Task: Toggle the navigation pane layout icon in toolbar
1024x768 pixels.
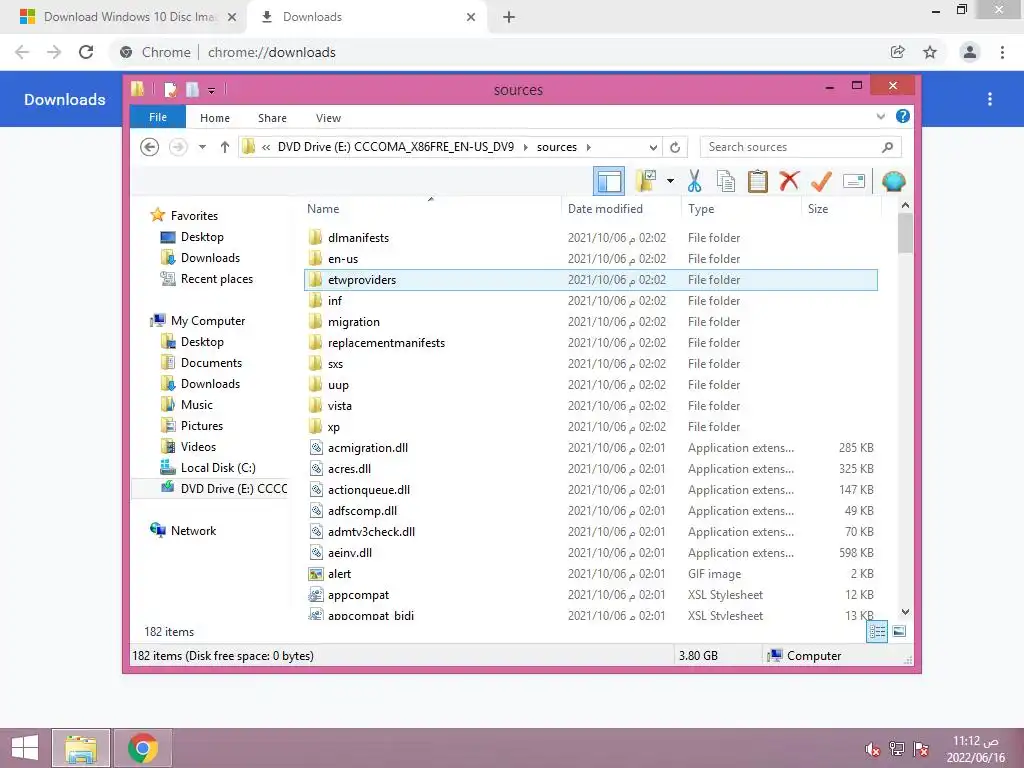Action: (609, 182)
